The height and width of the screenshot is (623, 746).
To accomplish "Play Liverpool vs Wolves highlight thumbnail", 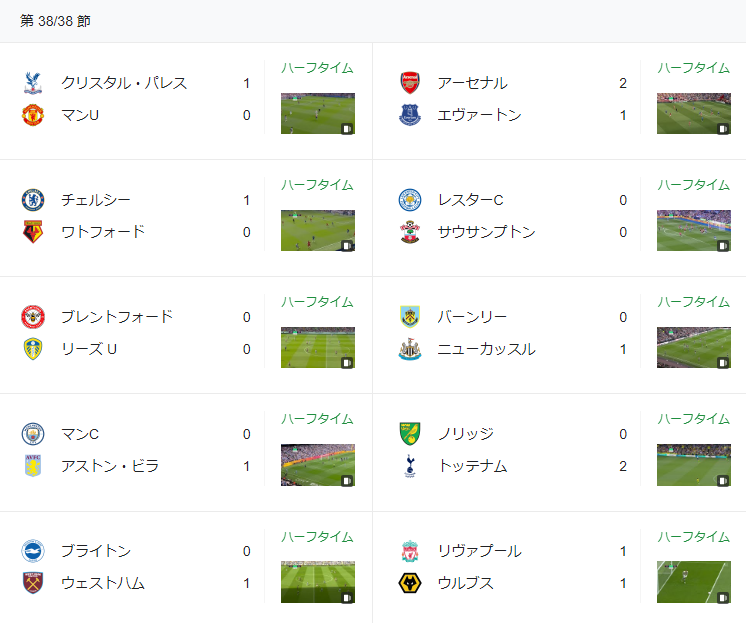I will (693, 582).
